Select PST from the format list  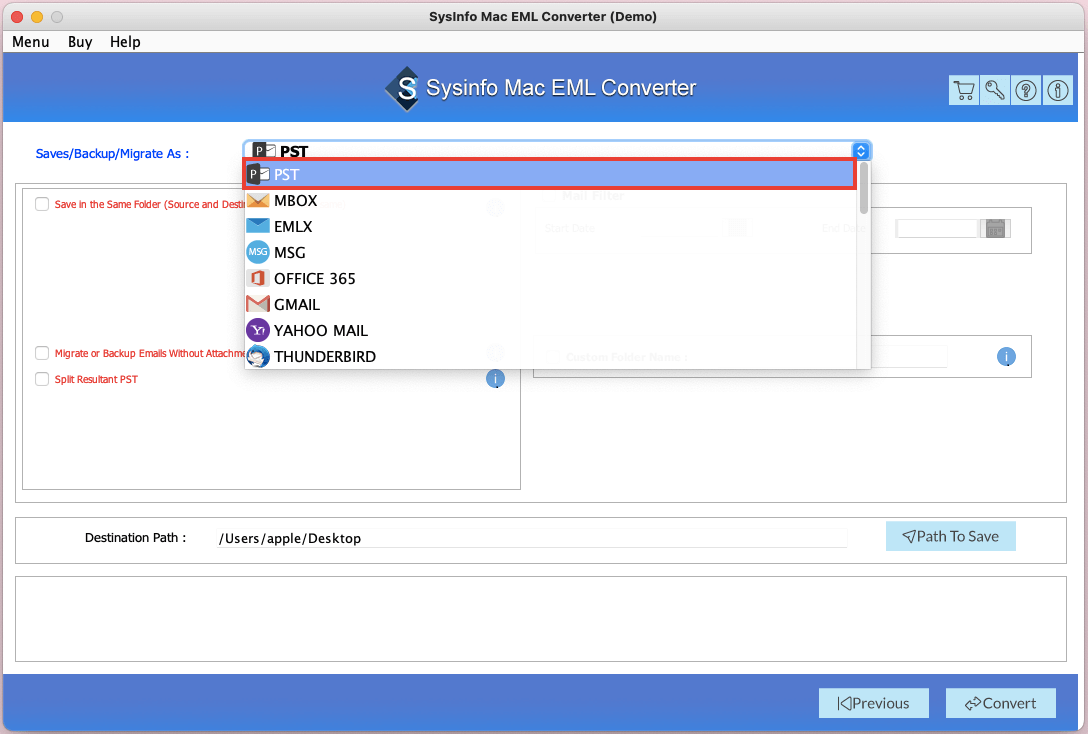pyautogui.click(x=550, y=174)
